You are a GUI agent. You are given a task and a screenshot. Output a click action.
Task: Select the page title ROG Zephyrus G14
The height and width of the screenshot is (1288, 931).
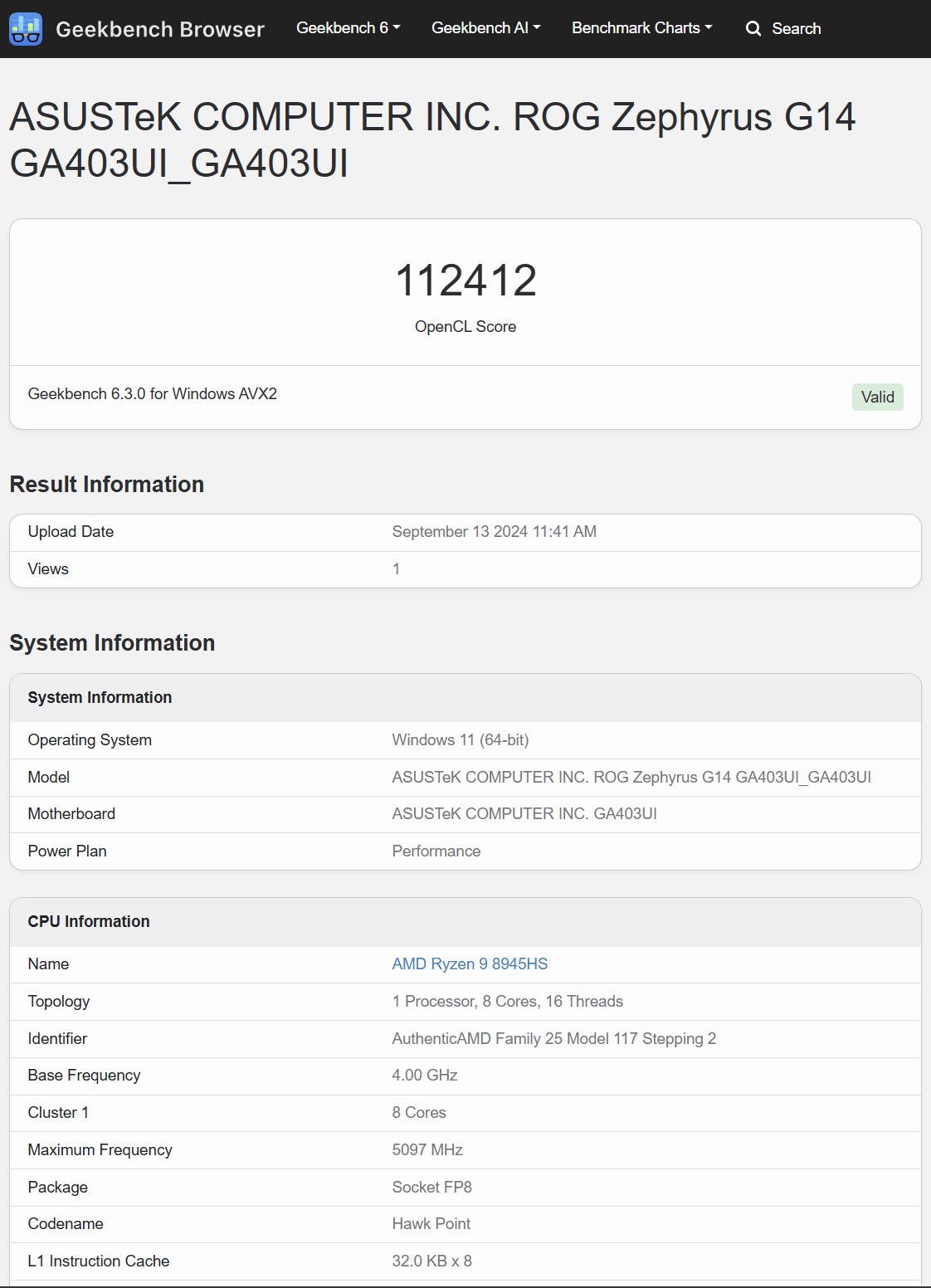click(x=685, y=117)
